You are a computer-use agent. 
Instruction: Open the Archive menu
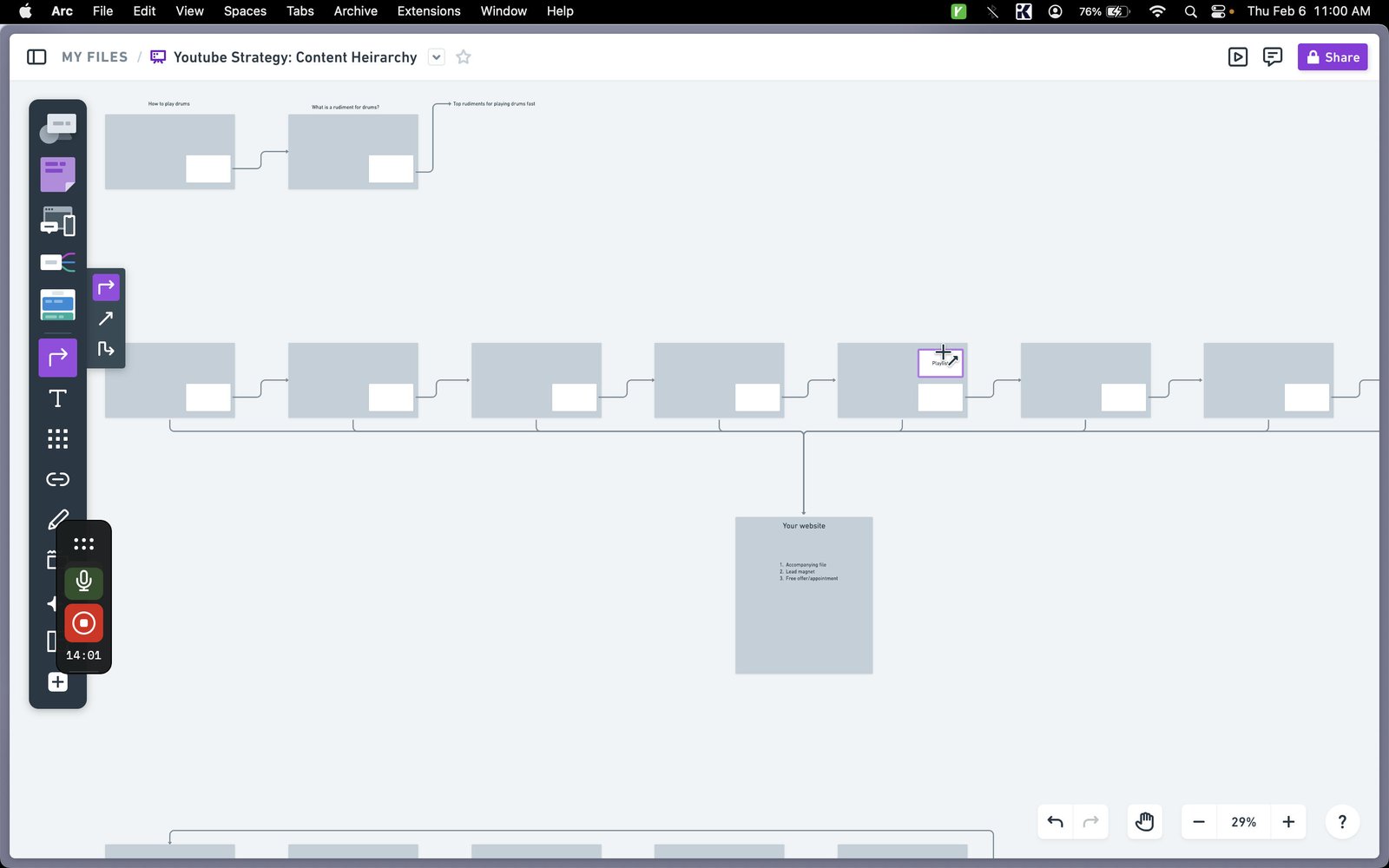355,11
